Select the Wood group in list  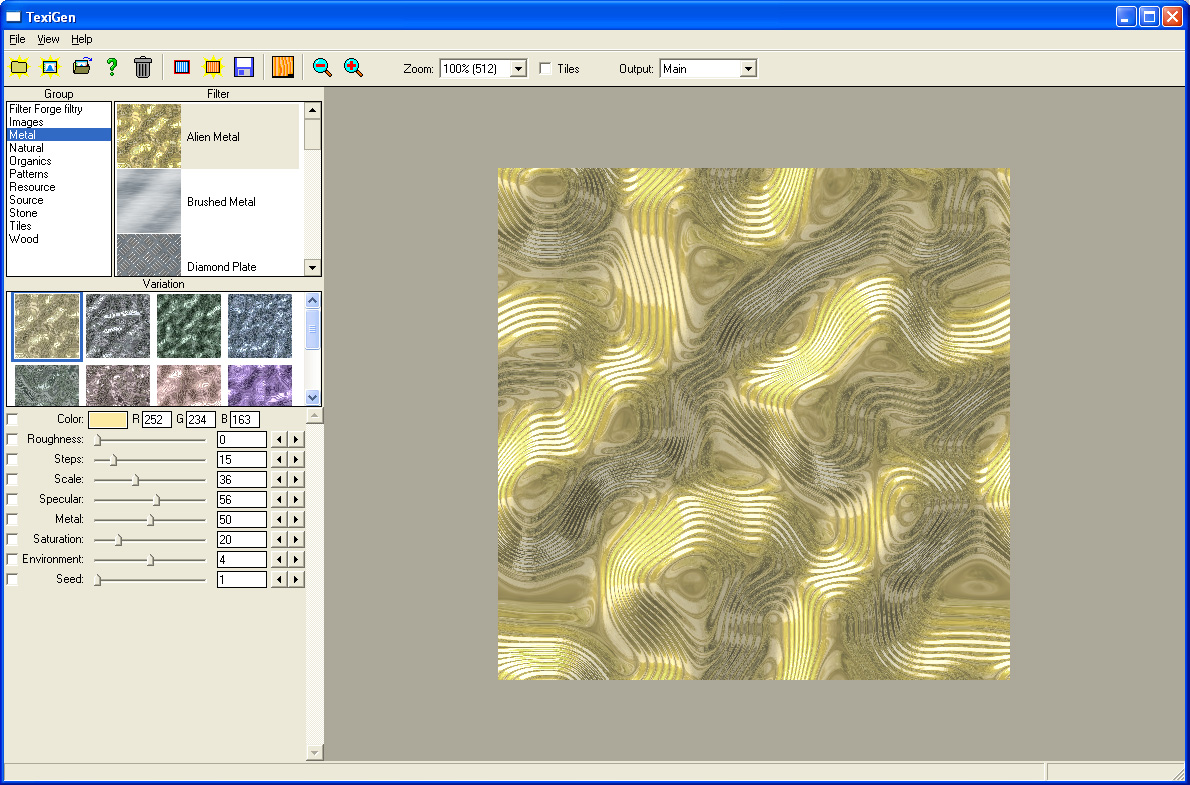[x=24, y=239]
